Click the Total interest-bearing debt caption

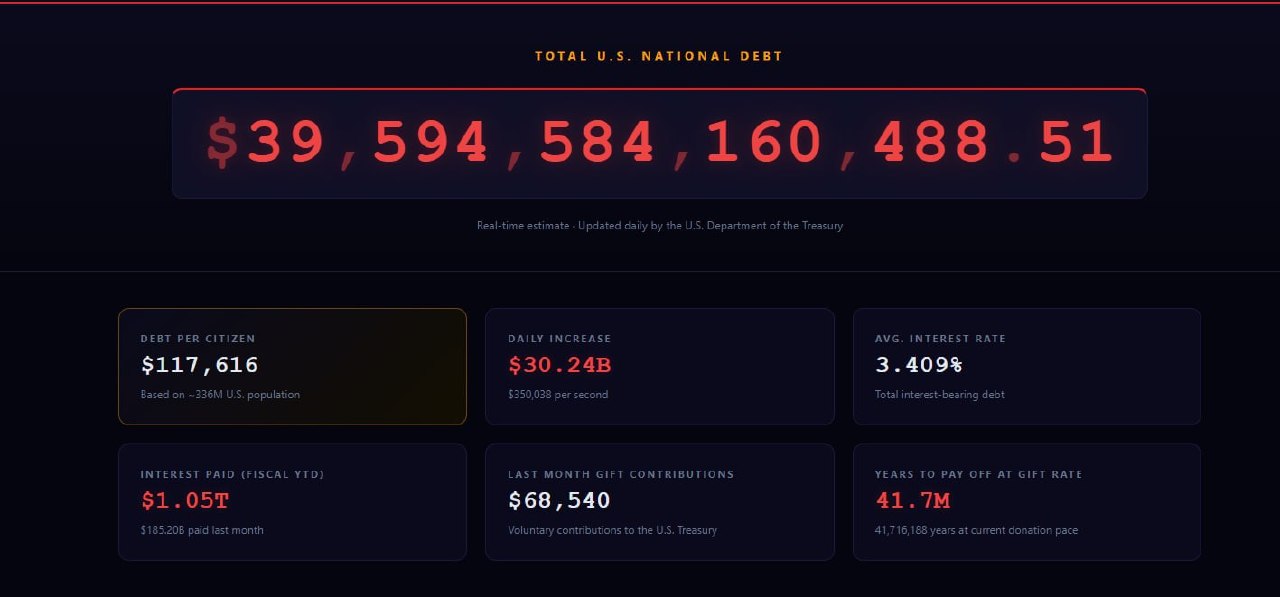click(939, 394)
